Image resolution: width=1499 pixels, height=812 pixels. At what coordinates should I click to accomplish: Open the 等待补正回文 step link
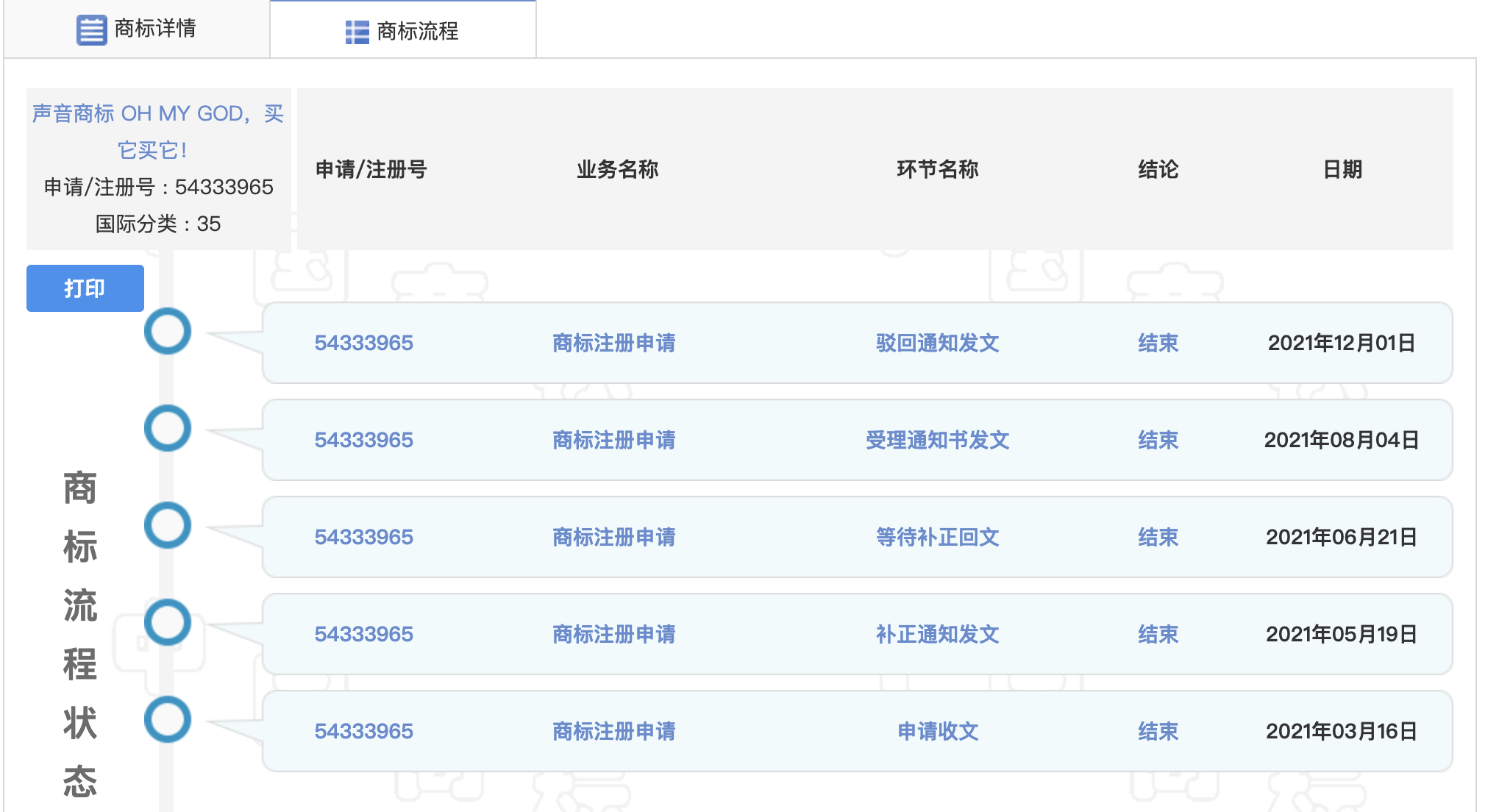coord(937,537)
